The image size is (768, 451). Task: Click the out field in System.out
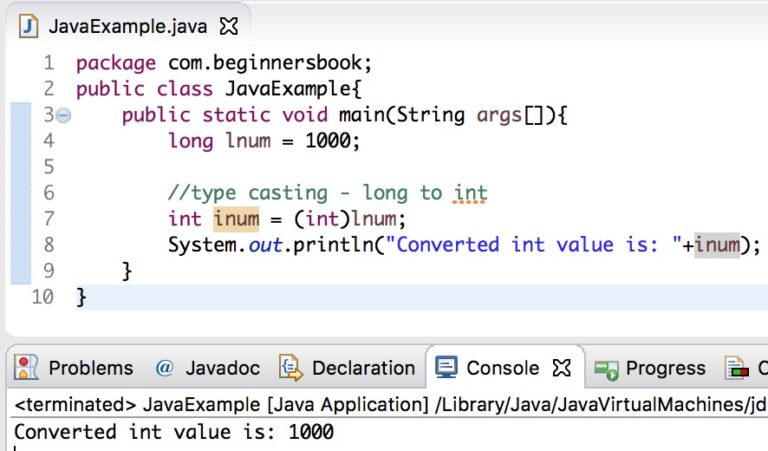point(265,245)
